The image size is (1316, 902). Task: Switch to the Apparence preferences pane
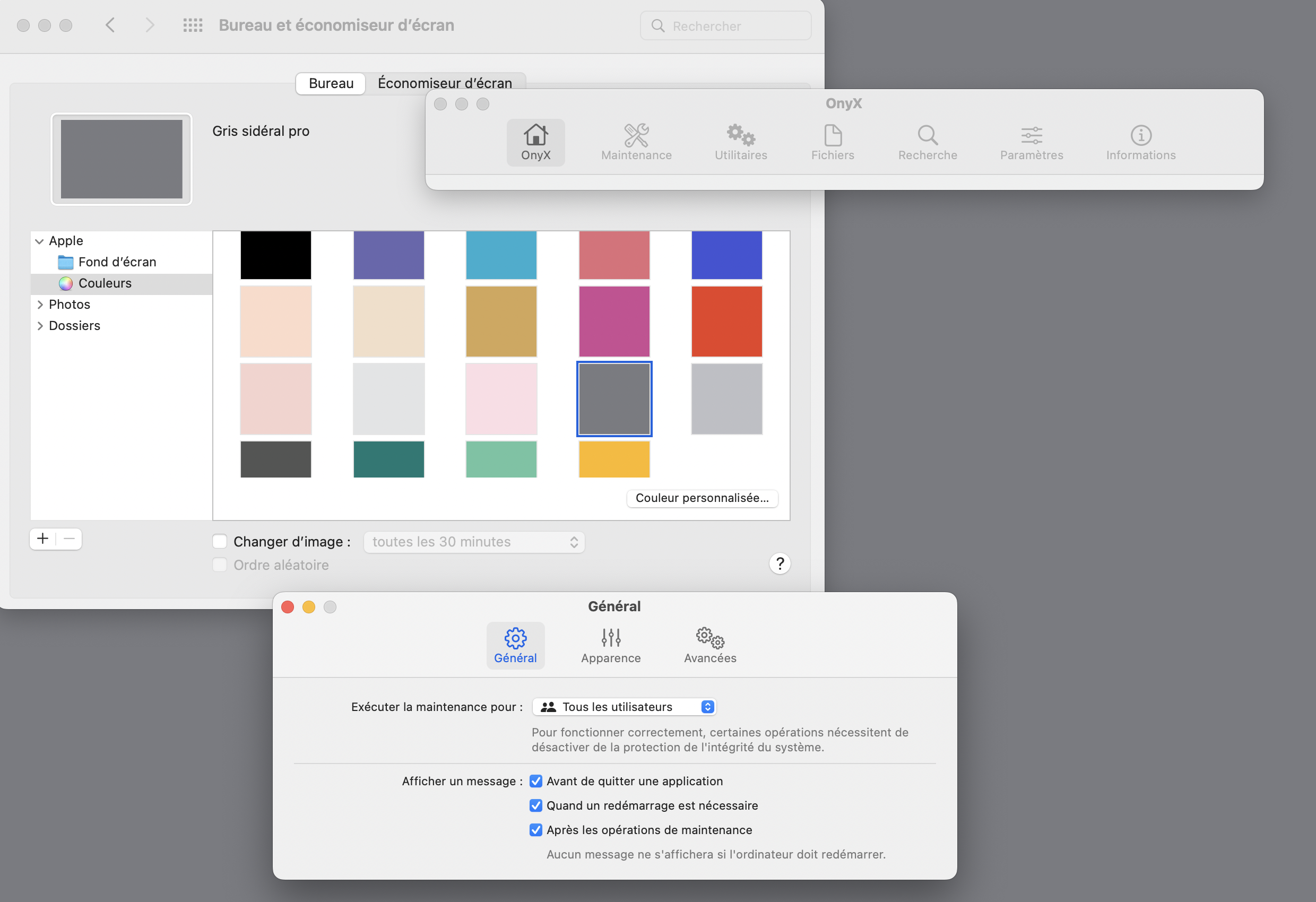pos(610,646)
